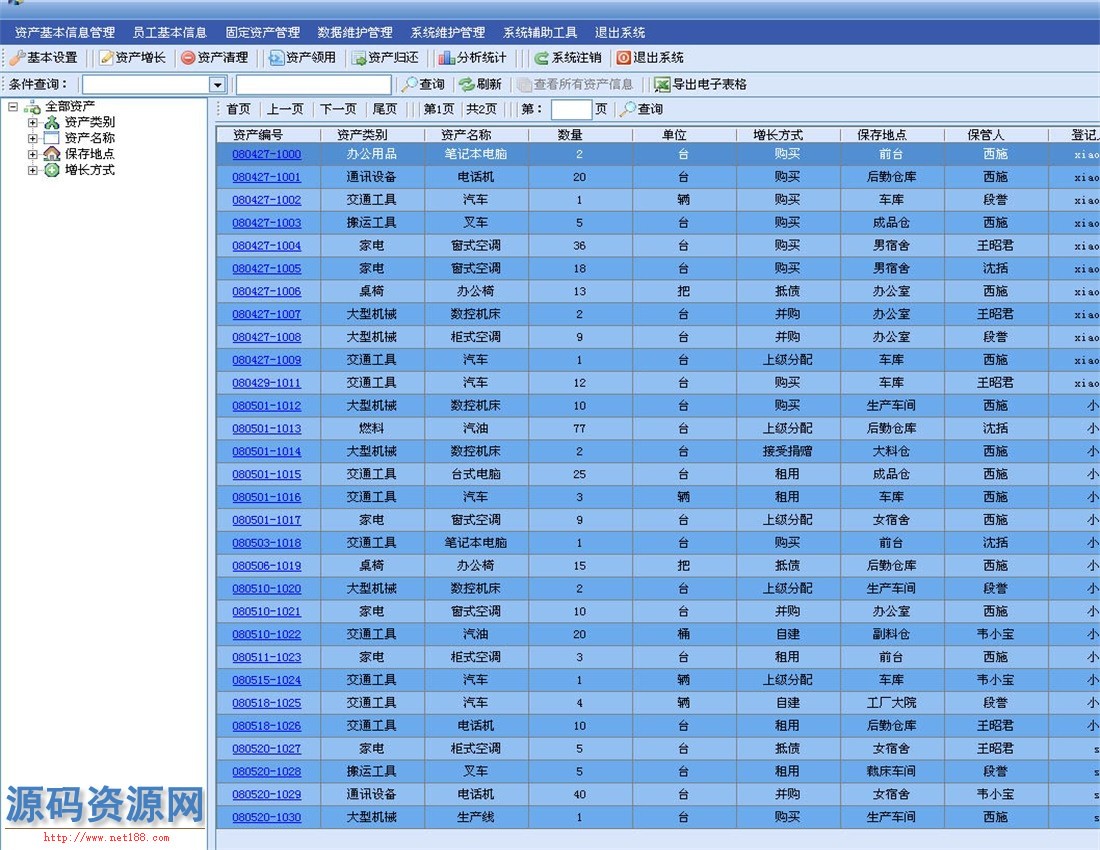Open asset link 080501-1013
Image resolution: width=1100 pixels, height=850 pixels.
pyautogui.click(x=267, y=429)
